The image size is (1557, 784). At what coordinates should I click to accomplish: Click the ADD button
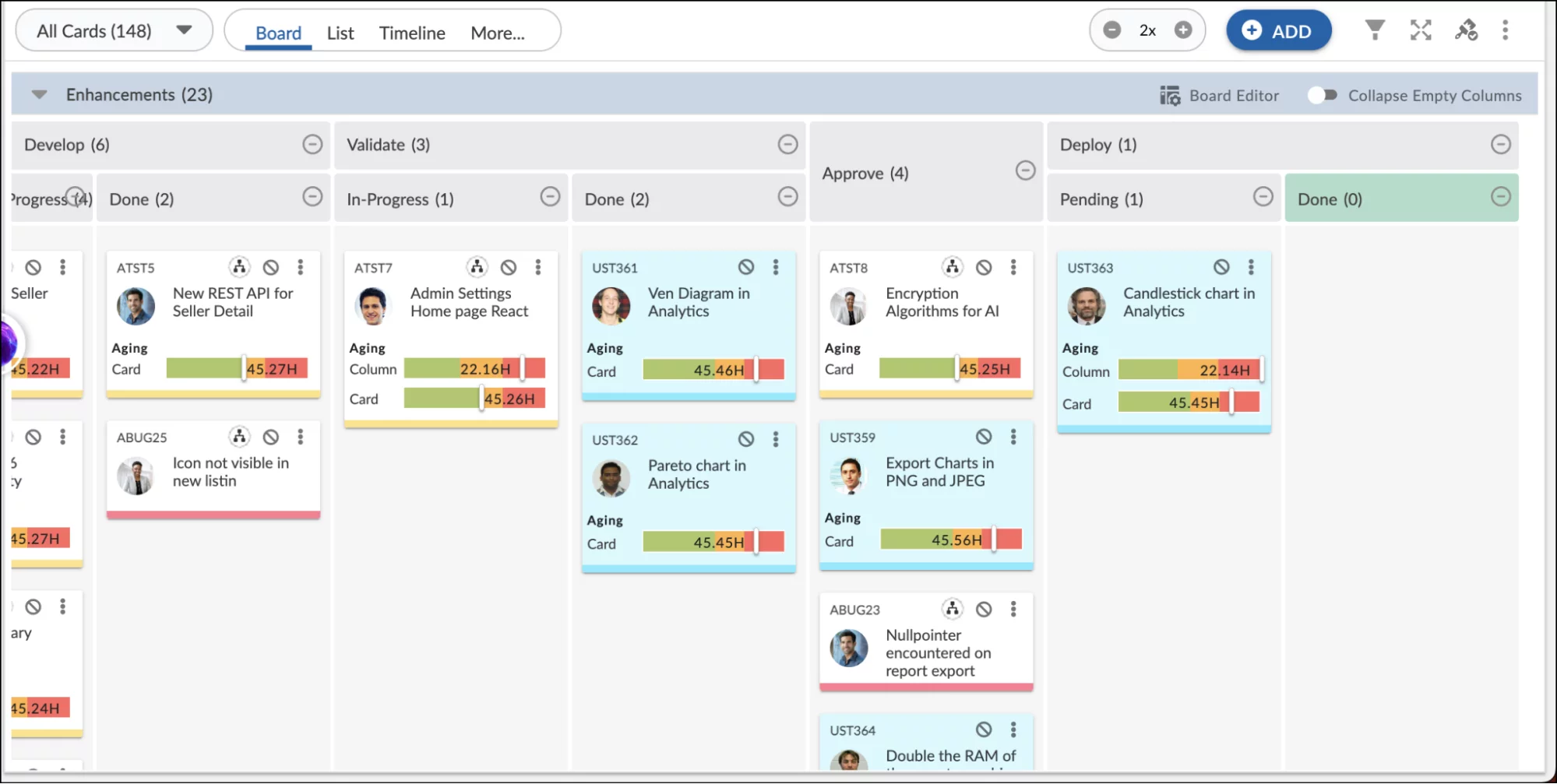1278,30
